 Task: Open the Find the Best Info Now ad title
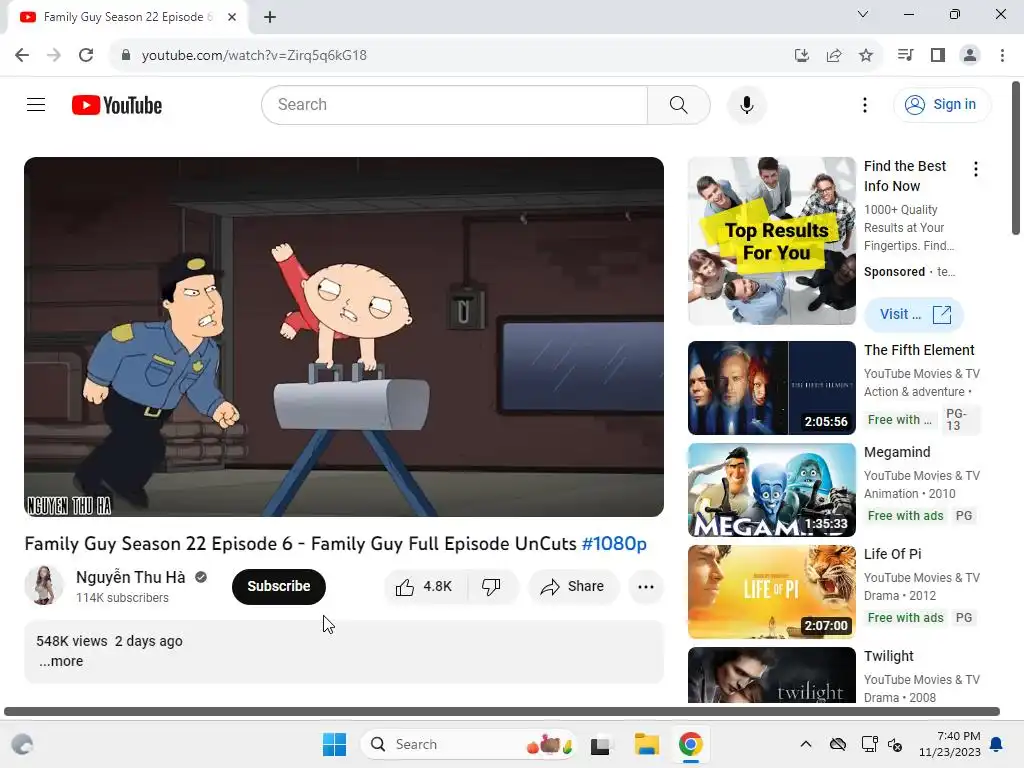[x=905, y=176]
